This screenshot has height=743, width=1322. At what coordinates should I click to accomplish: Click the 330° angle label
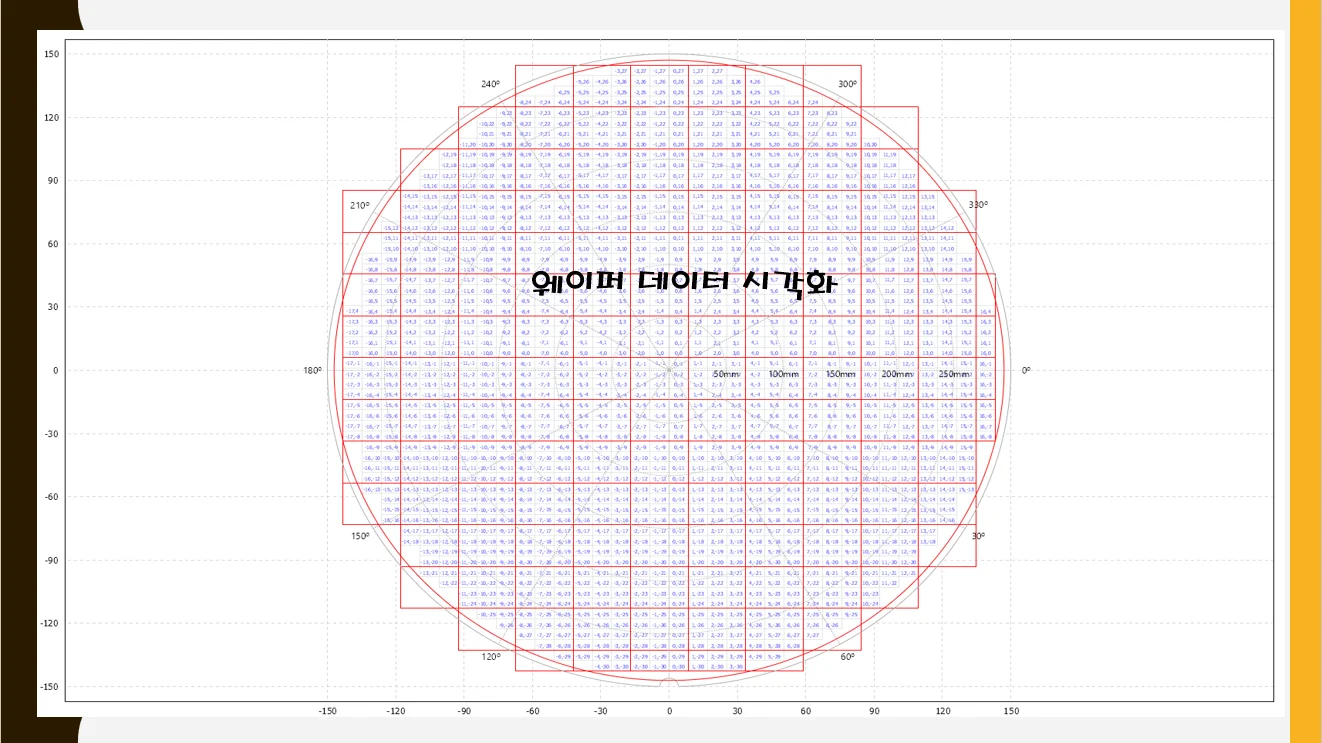(978, 205)
